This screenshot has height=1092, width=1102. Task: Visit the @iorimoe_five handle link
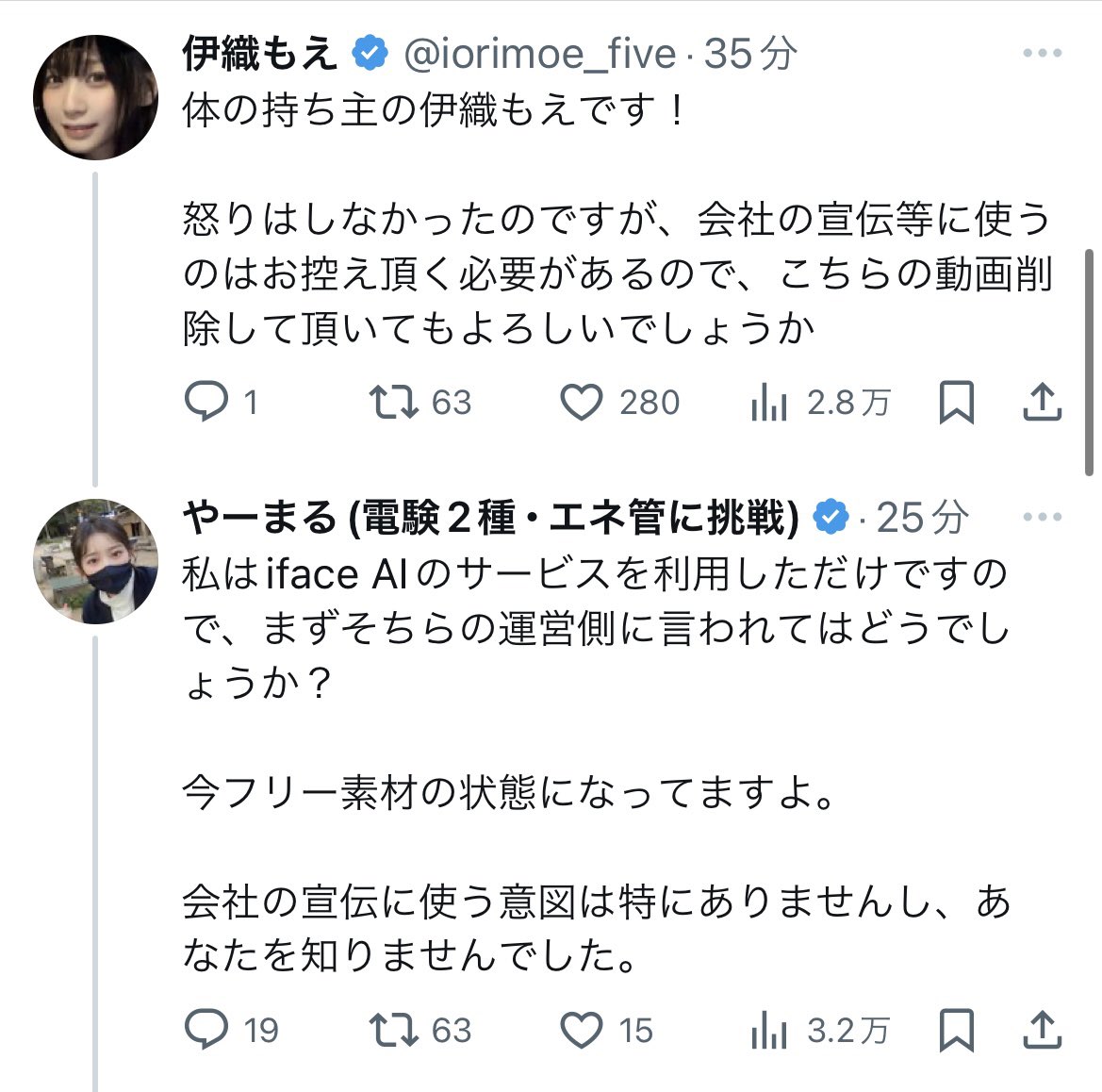pos(539,55)
